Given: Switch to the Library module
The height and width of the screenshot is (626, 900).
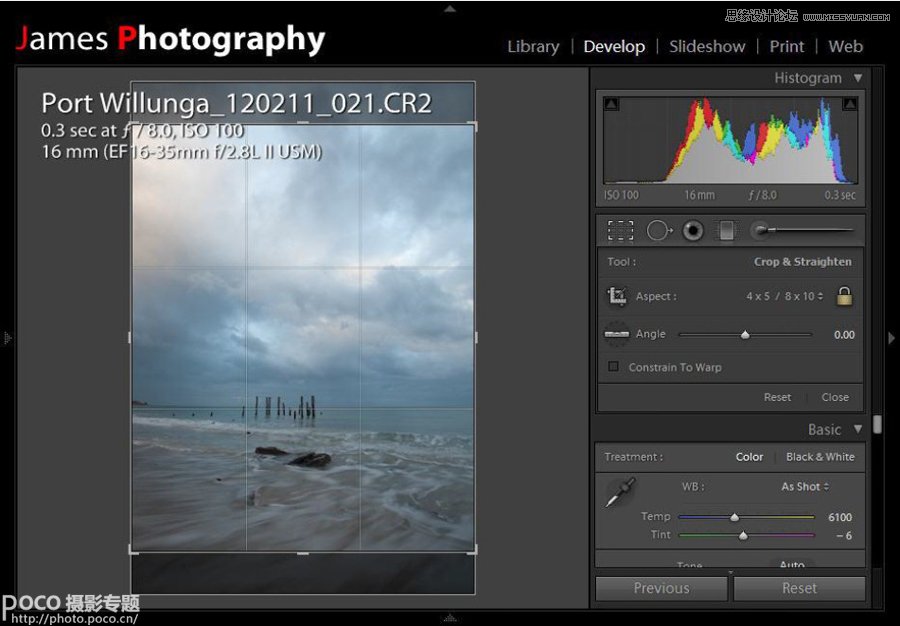Looking at the screenshot, I should [x=533, y=46].
